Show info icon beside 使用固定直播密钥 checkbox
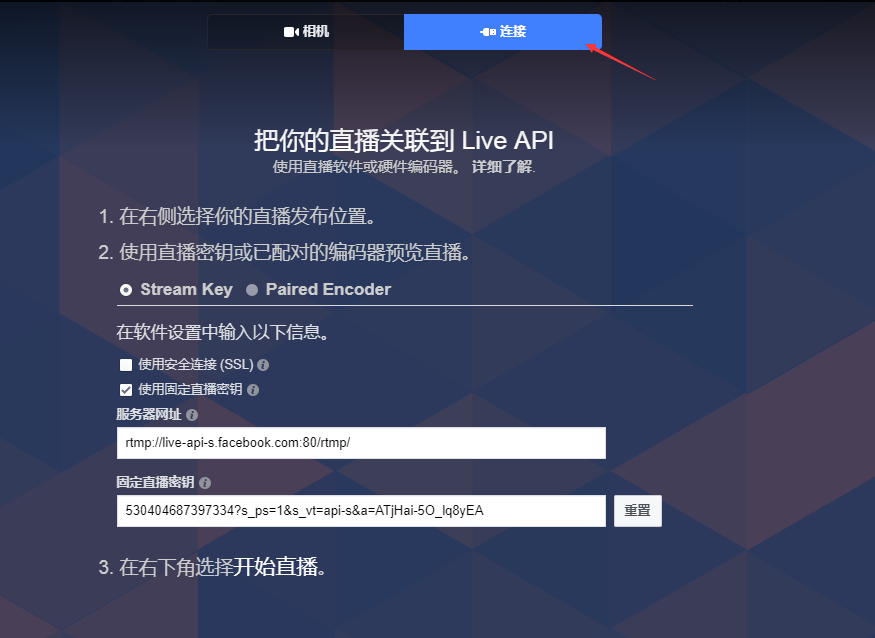Screen dimensions: 875x638 (253, 390)
